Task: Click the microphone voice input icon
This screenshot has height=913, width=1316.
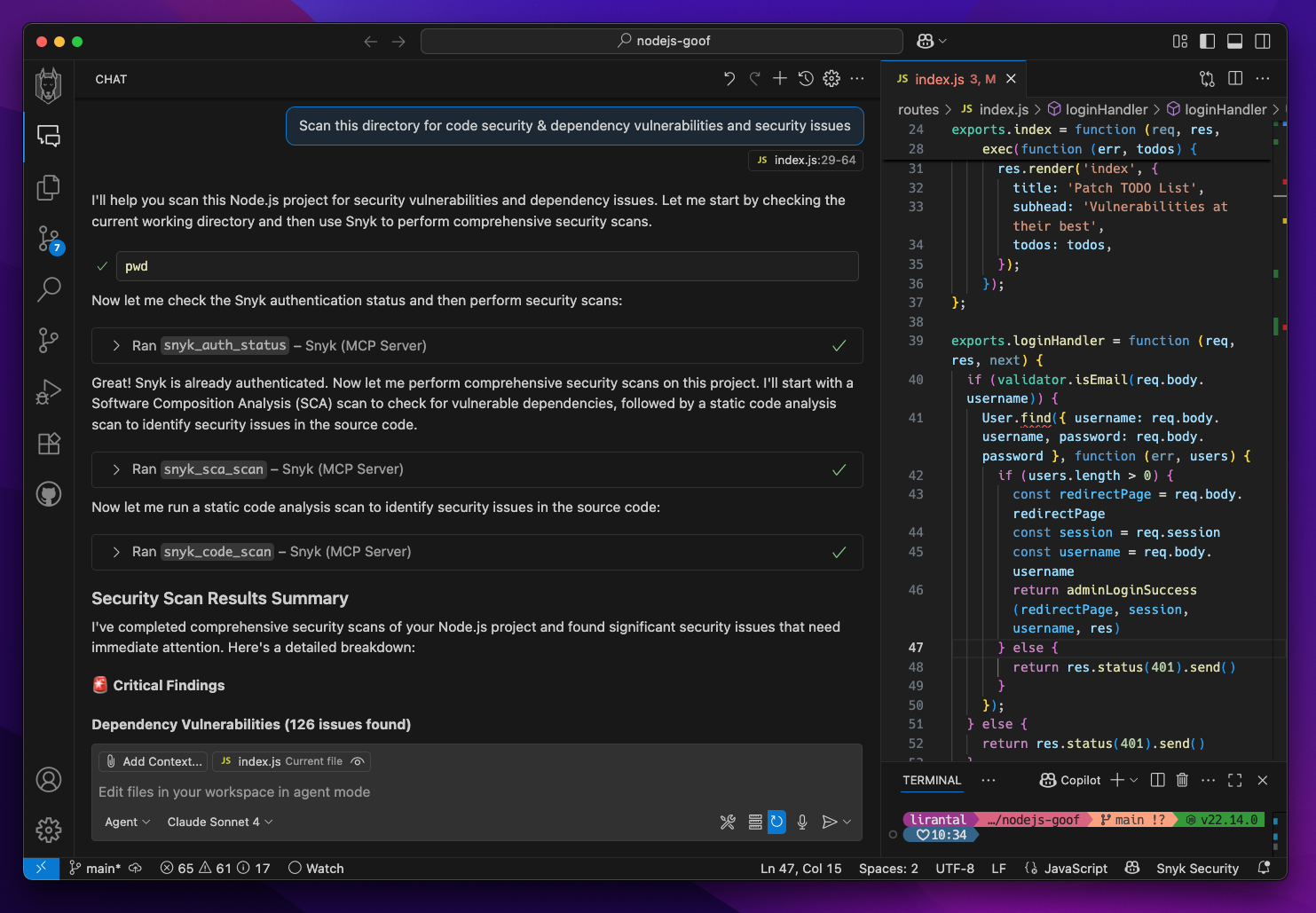Action: coord(802,822)
